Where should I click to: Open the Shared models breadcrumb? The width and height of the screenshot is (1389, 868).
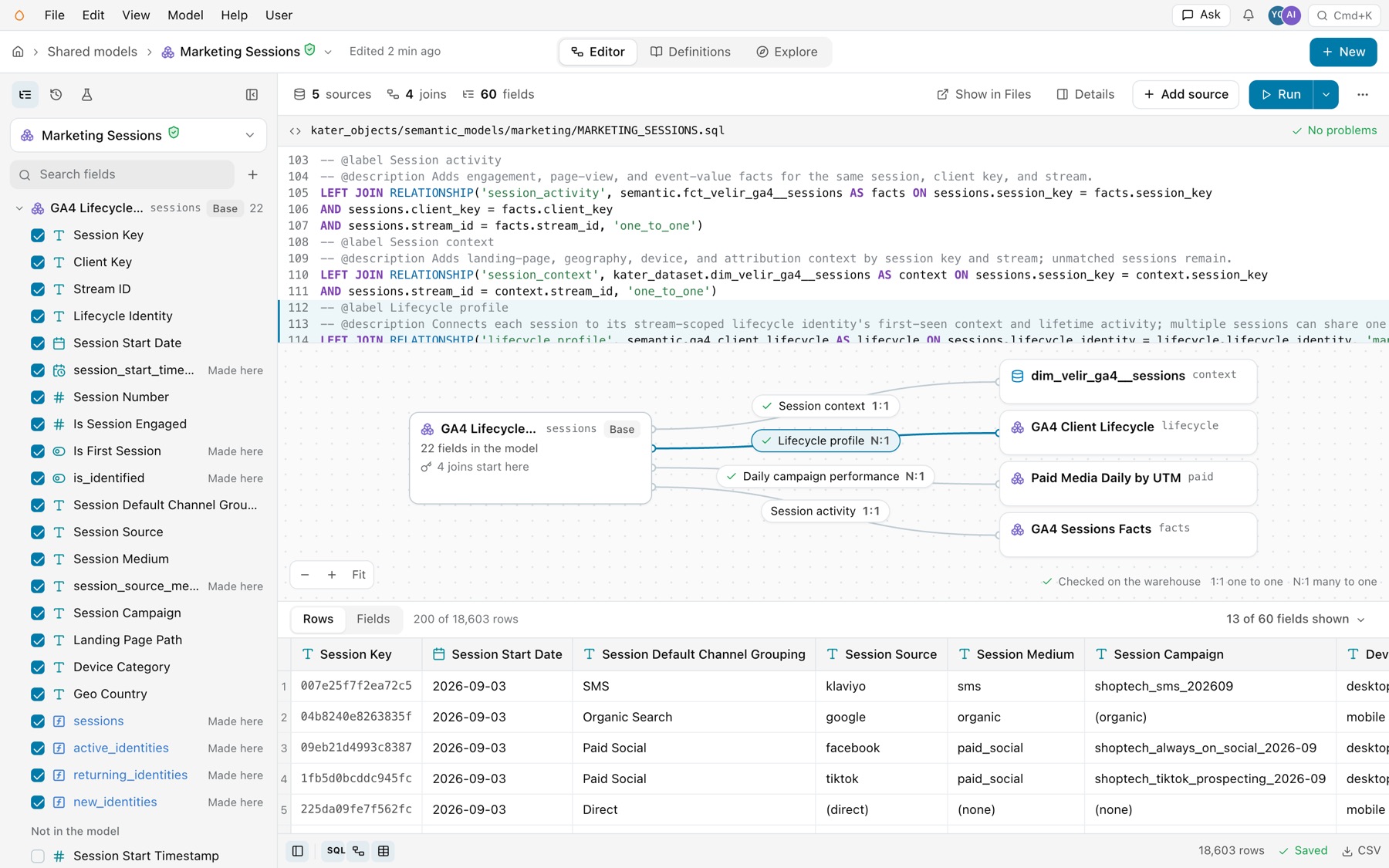[93, 52]
